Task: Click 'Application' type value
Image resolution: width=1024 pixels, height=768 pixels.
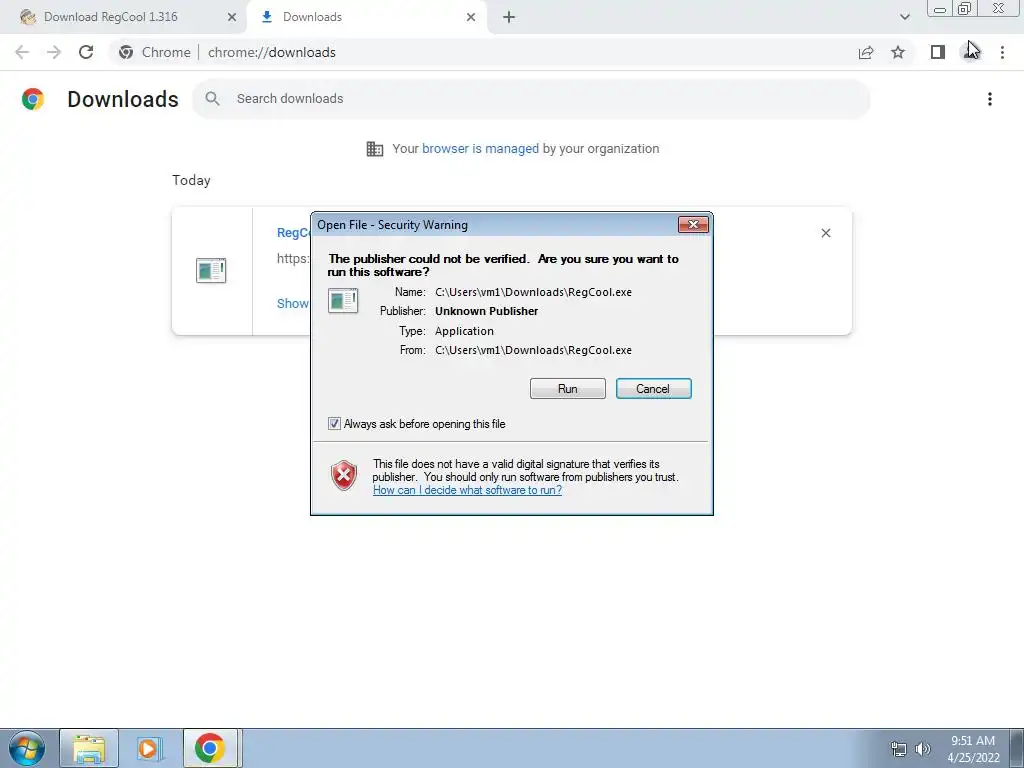Action: point(464,331)
